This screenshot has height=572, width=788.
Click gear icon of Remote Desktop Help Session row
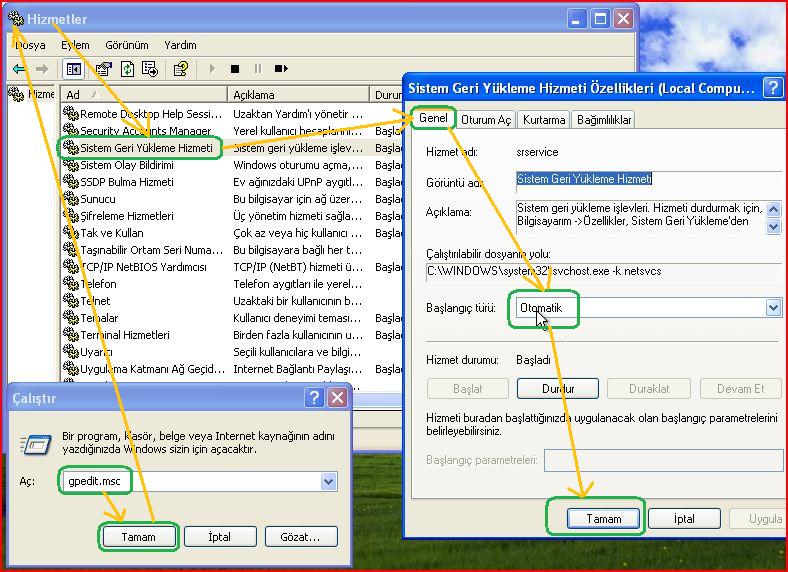(70, 114)
